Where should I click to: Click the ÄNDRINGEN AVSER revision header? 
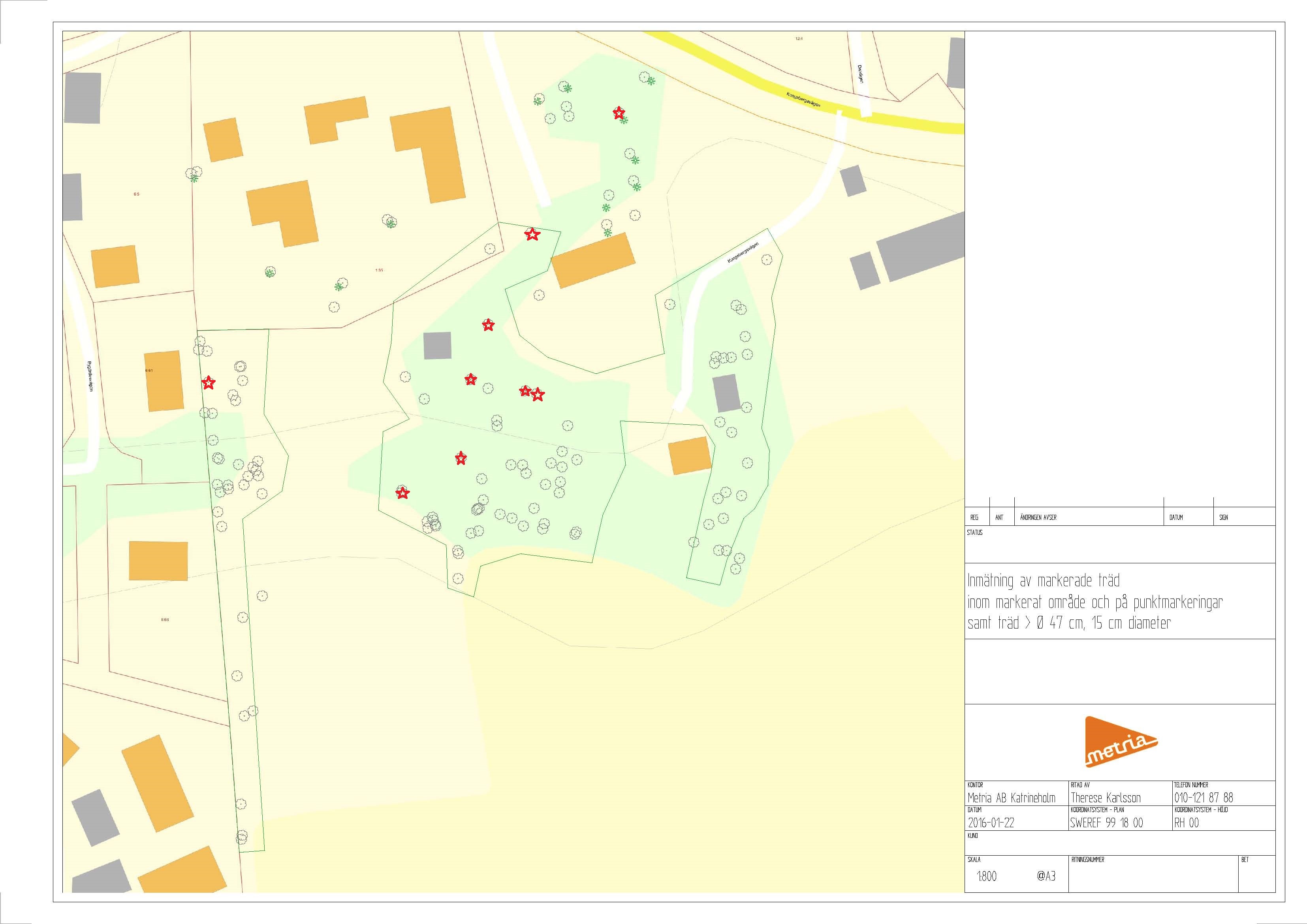[x=1038, y=518]
